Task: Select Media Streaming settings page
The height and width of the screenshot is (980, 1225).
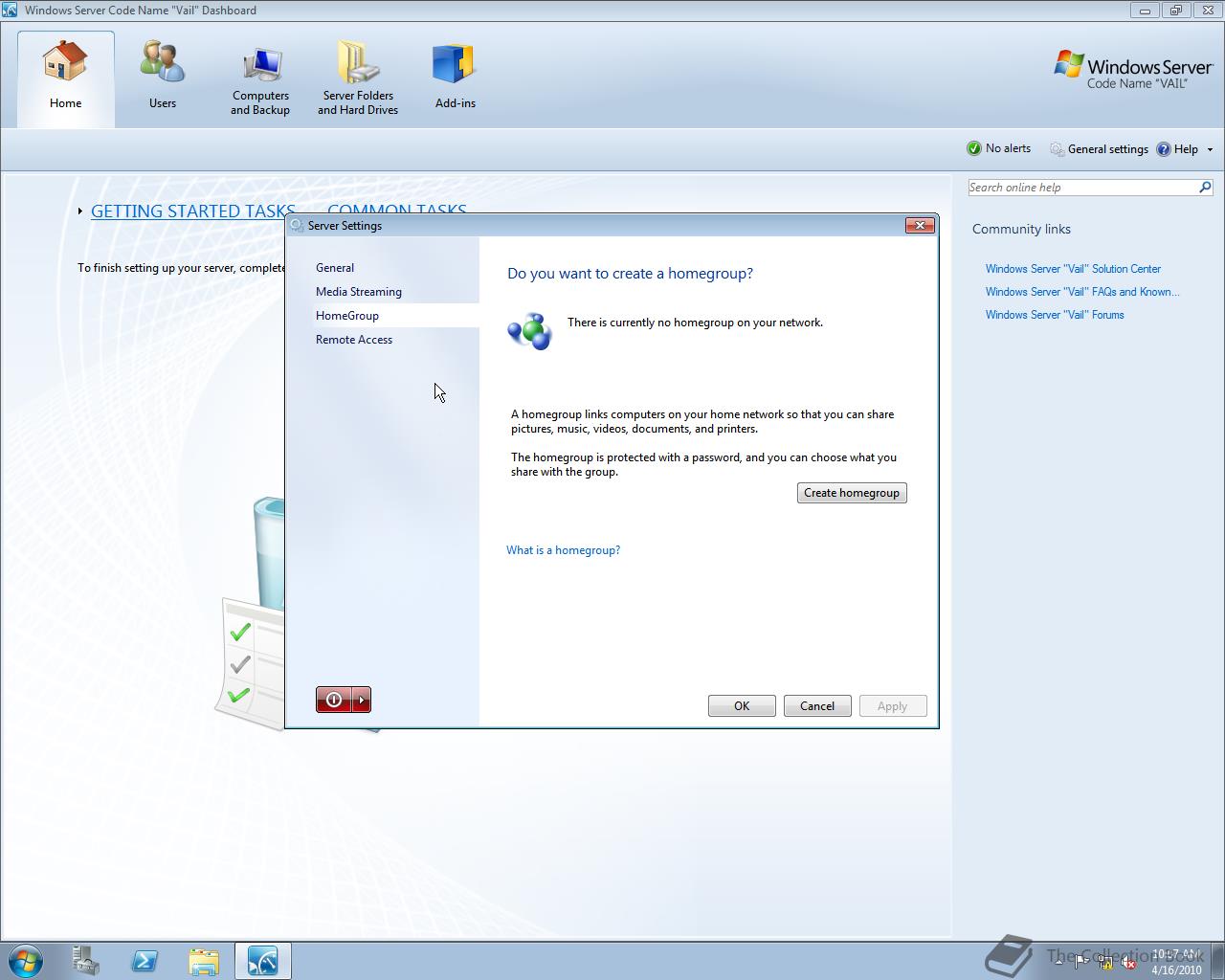Action: point(359,292)
